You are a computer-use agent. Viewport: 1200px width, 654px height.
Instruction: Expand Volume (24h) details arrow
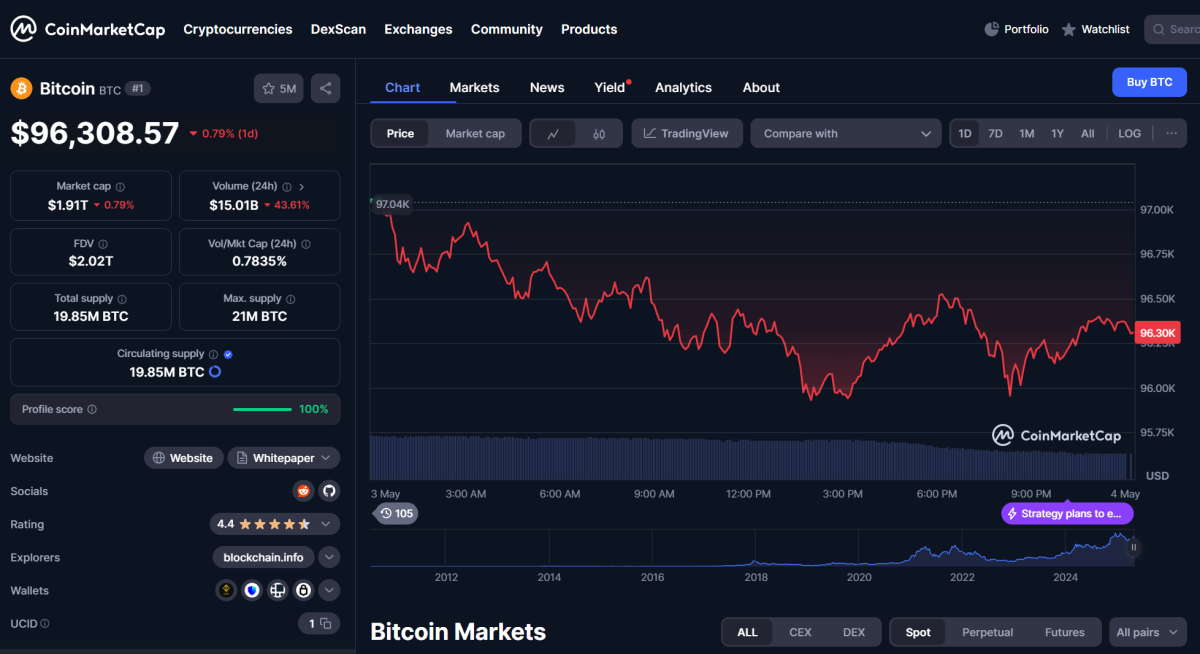302,186
